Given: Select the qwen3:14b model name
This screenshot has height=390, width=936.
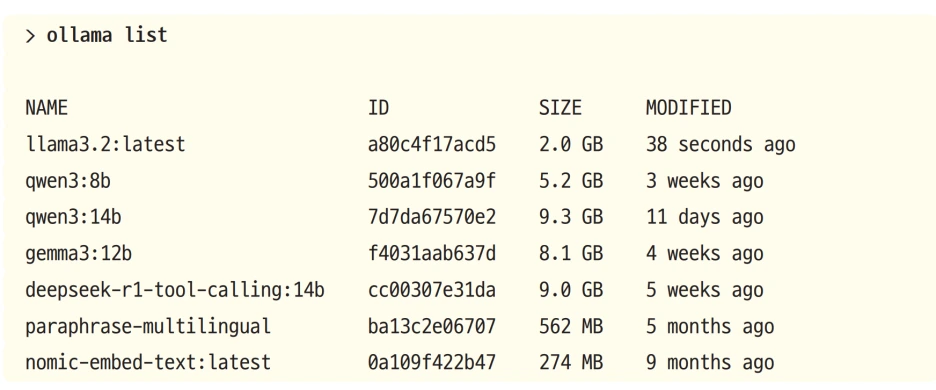Looking at the screenshot, I should (x=73, y=217).
